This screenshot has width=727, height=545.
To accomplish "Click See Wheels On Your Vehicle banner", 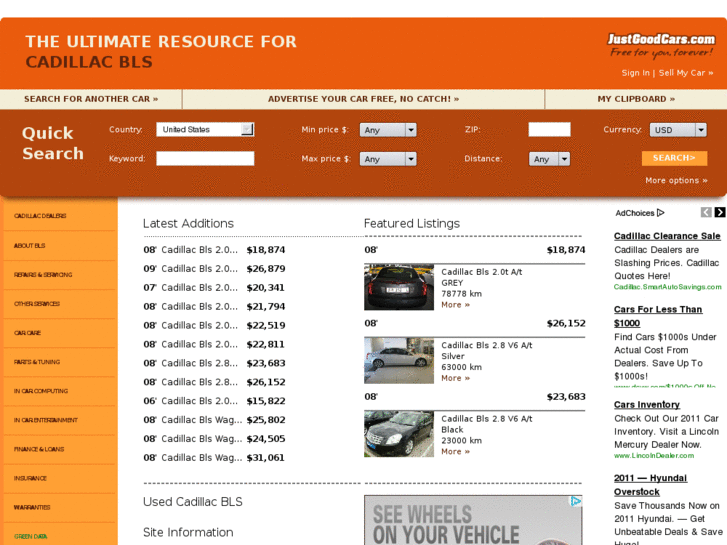I will click(473, 520).
